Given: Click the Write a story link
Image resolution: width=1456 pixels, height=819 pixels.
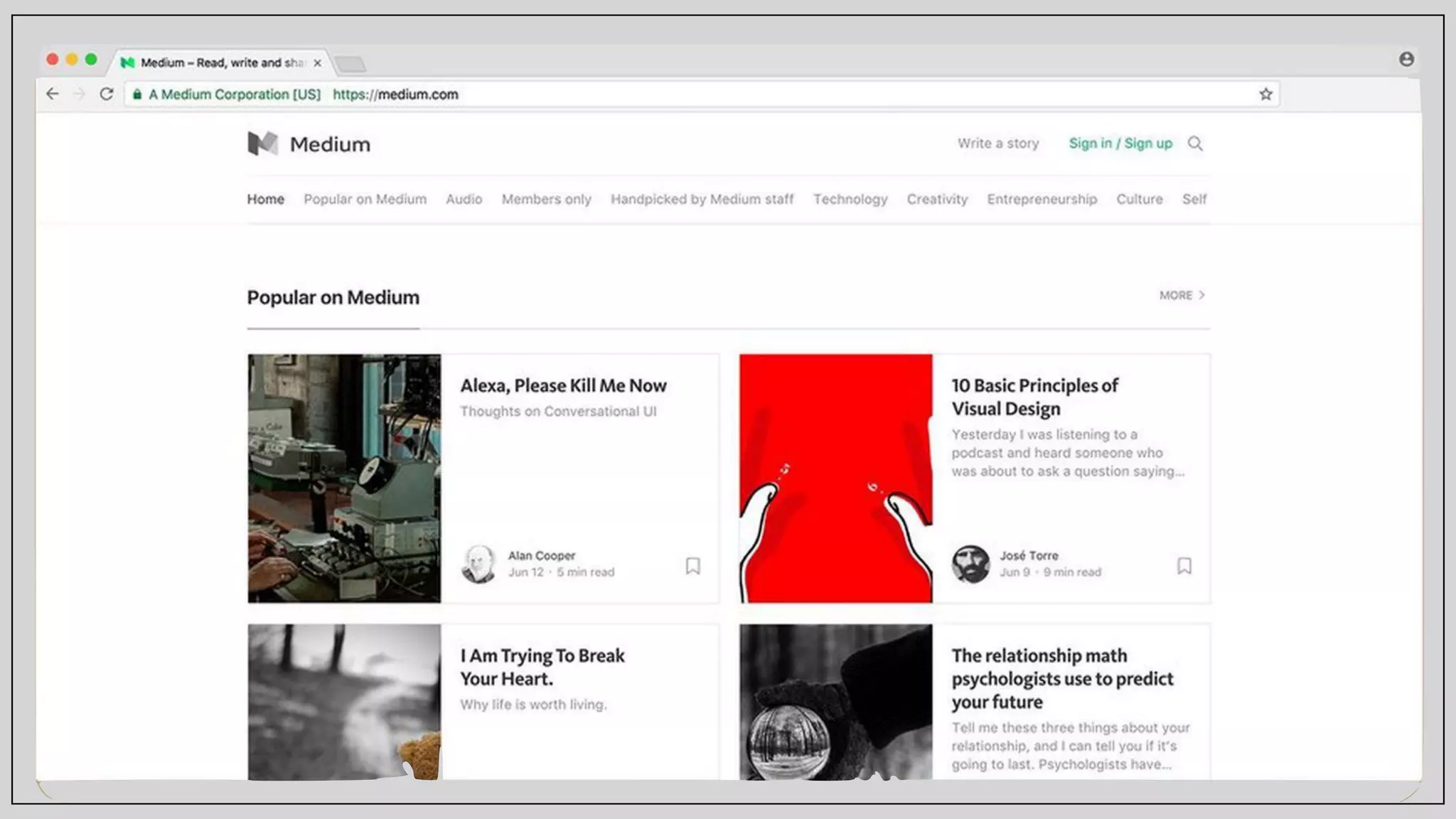Looking at the screenshot, I should (997, 144).
